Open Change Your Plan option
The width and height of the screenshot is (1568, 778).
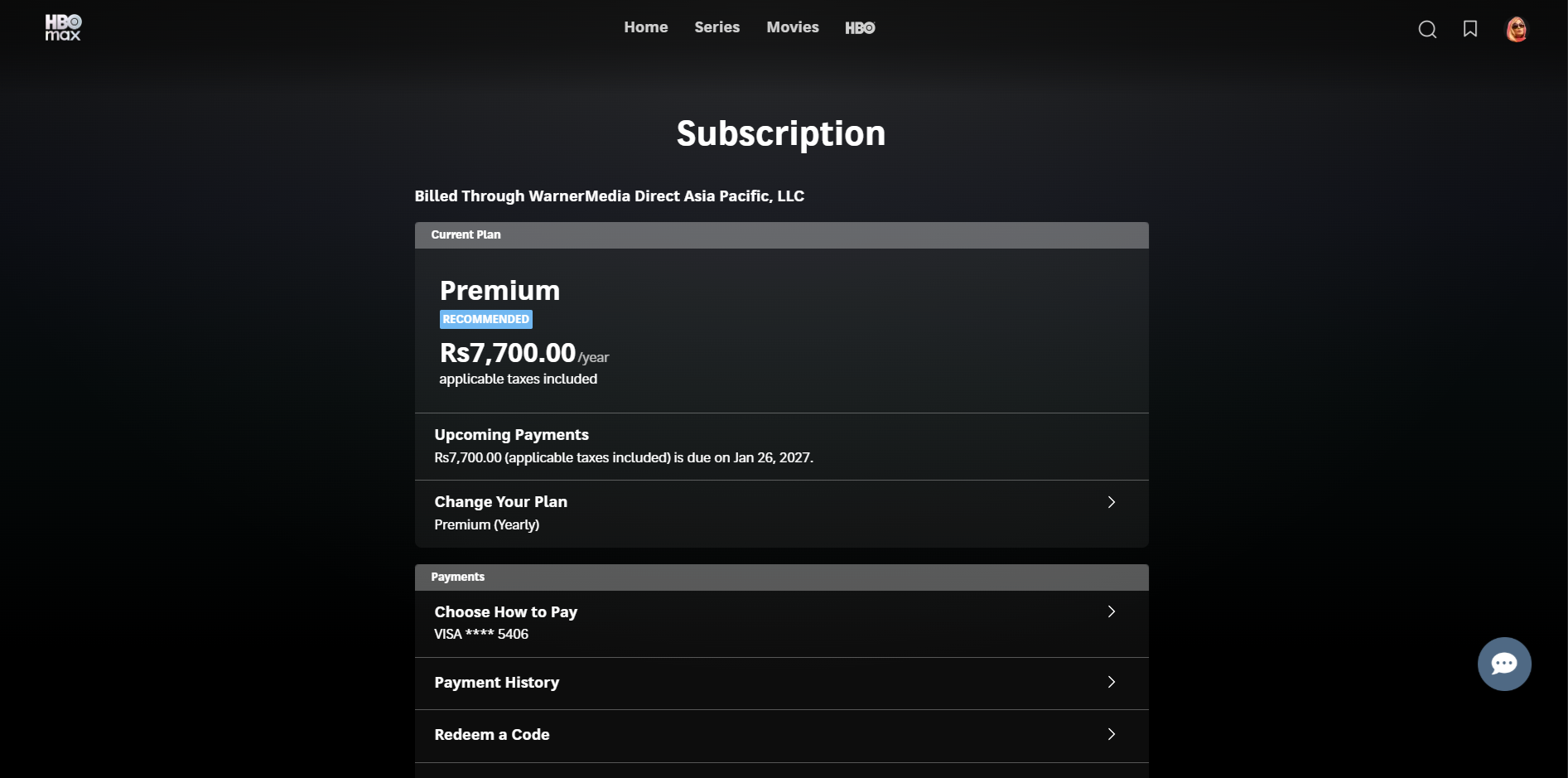(x=500, y=502)
